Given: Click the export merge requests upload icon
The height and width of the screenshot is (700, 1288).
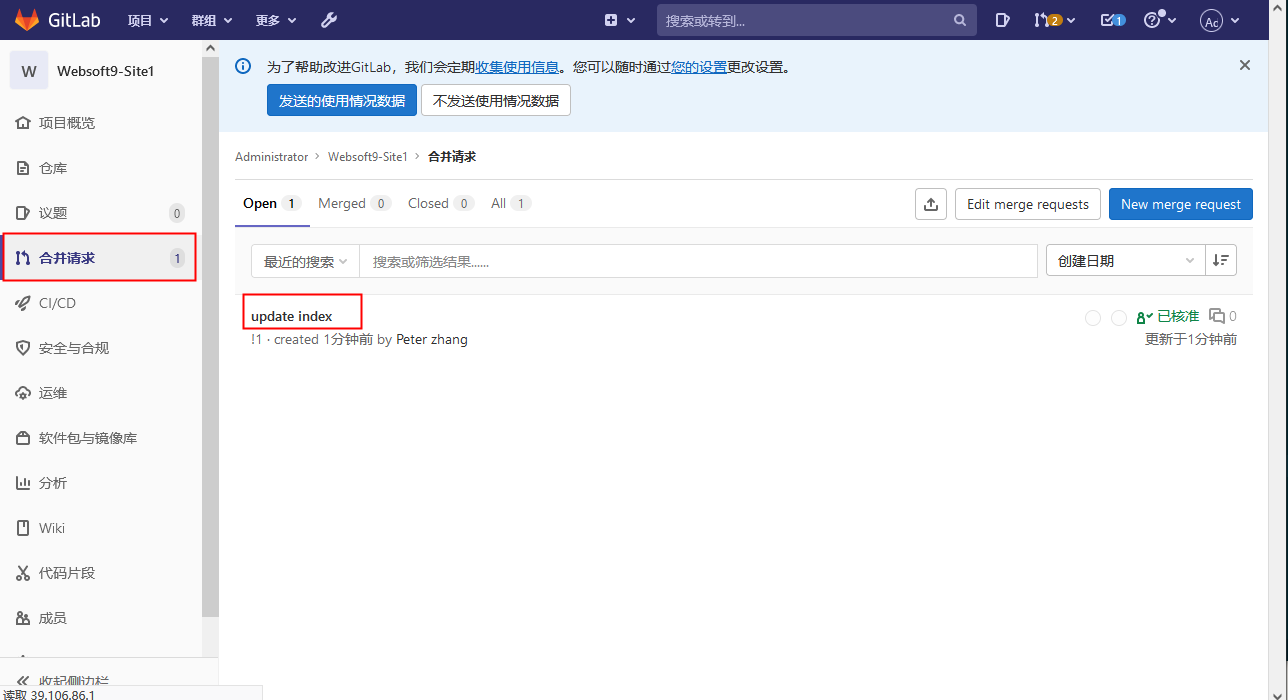Looking at the screenshot, I should (930, 204).
